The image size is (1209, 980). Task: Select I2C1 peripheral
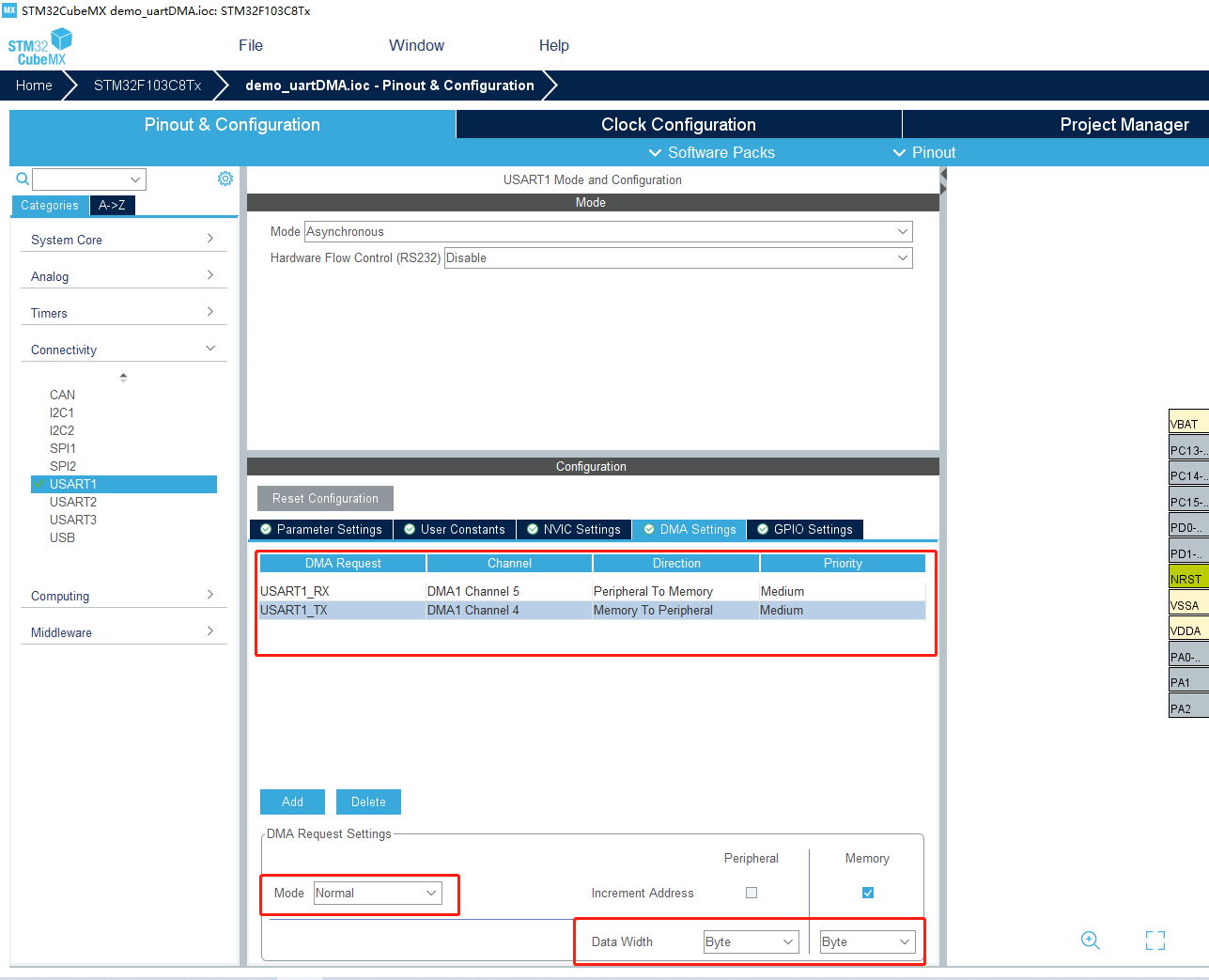point(61,412)
